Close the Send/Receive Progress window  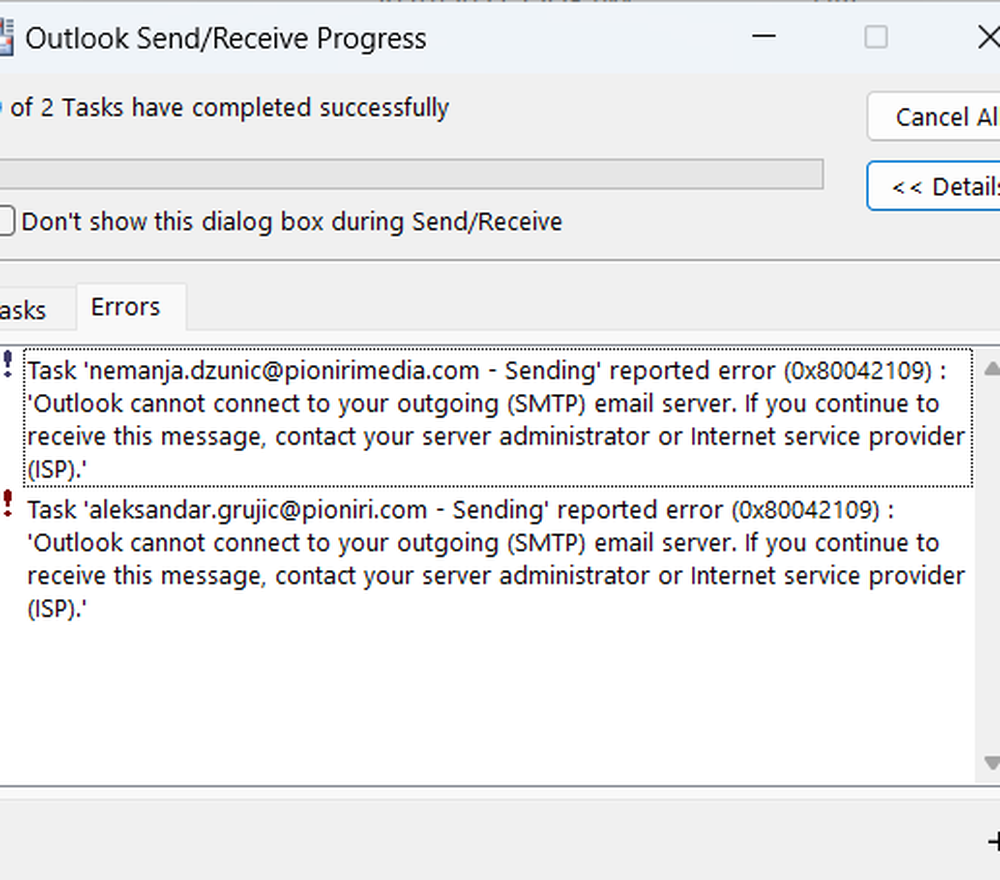tap(986, 38)
